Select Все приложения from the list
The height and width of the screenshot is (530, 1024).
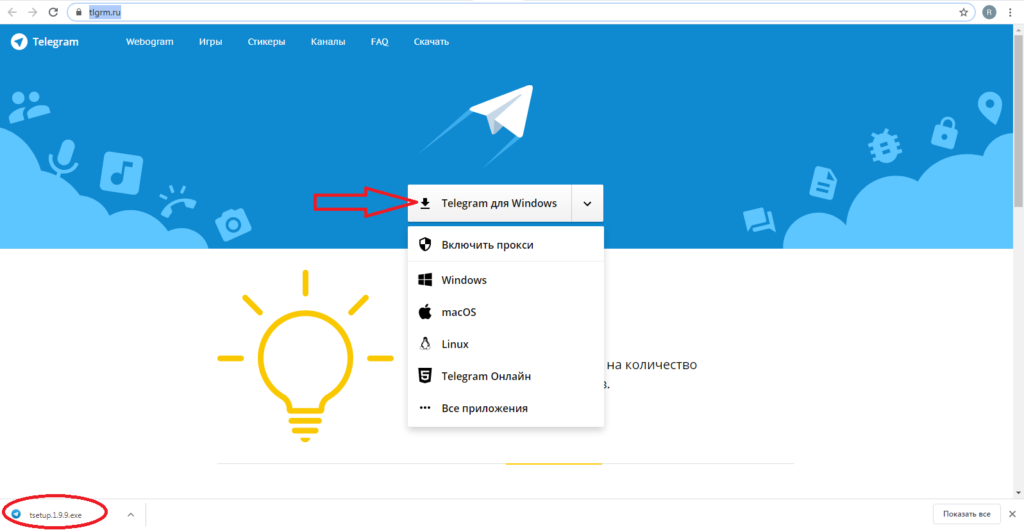pyautogui.click(x=505, y=408)
